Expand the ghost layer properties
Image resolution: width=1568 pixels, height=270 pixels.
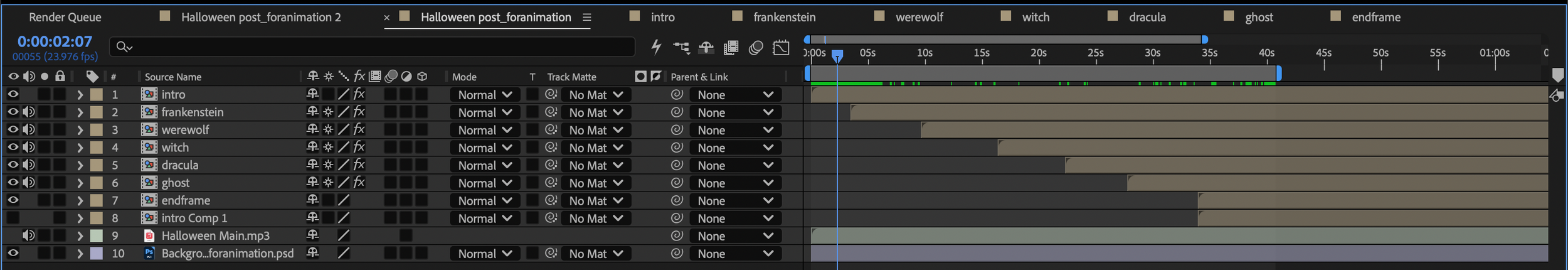[x=80, y=183]
